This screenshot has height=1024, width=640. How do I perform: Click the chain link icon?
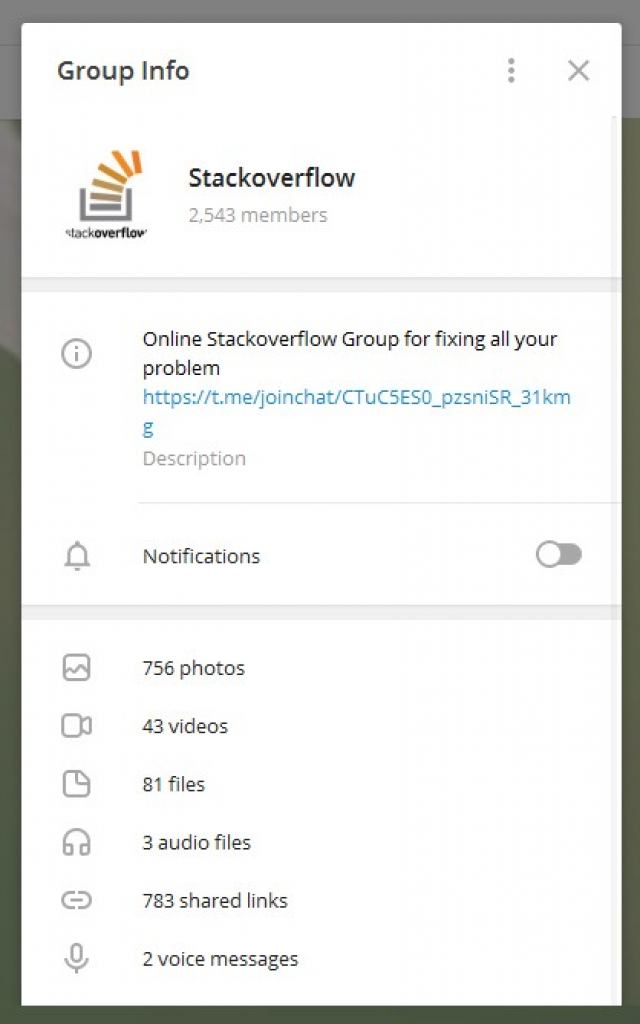pos(76,901)
